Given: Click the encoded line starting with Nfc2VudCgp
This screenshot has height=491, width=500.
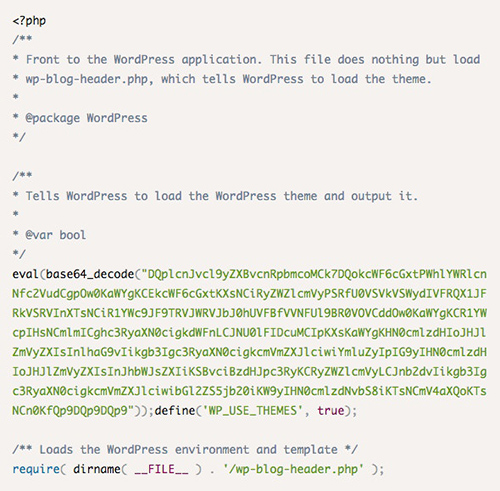Looking at the screenshot, I should [x=249, y=294].
